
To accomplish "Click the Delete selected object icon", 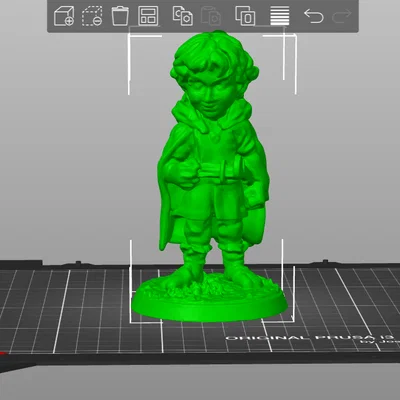I will click(92, 16).
